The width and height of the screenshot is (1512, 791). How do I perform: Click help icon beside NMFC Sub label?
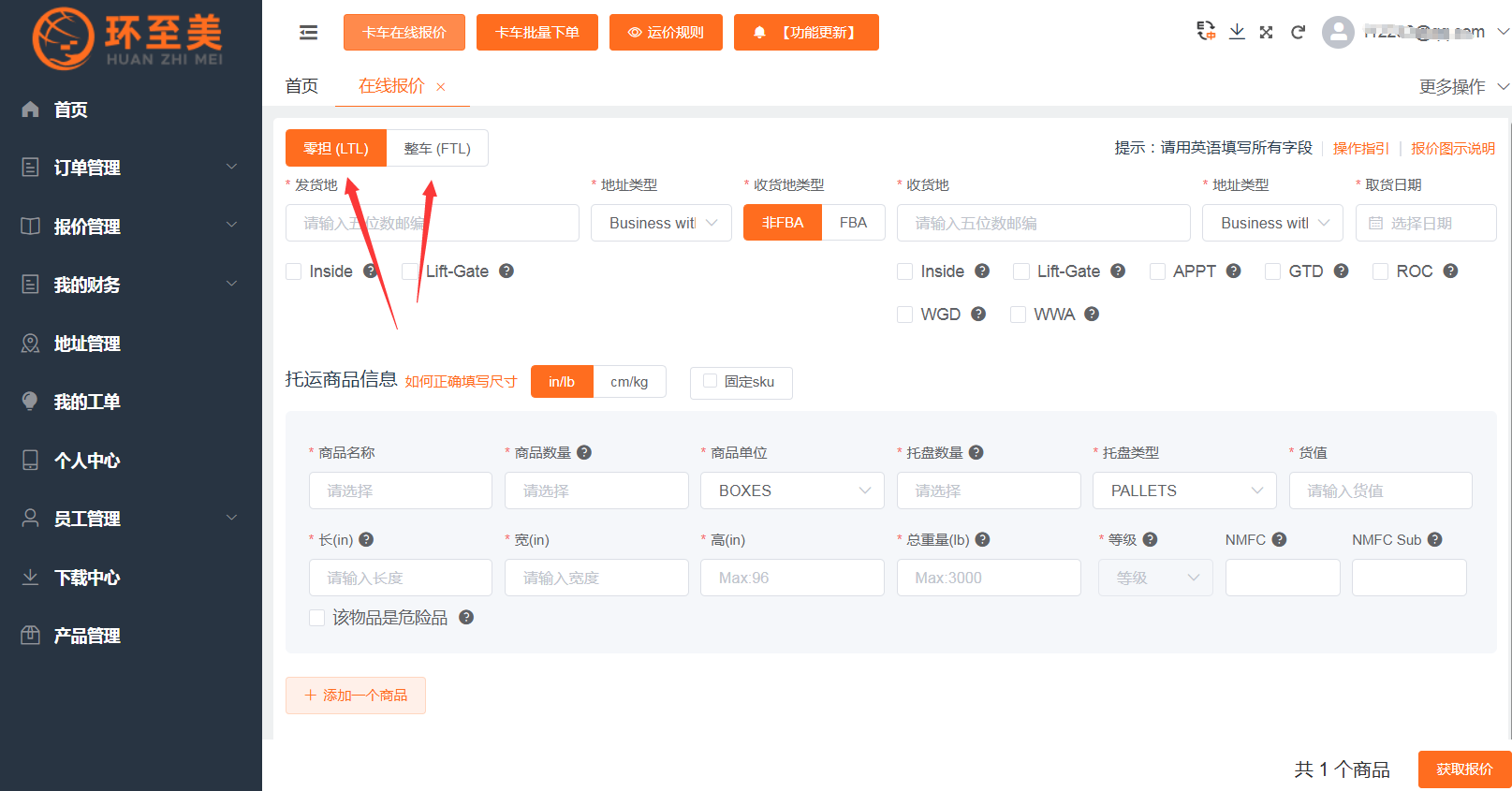1435,539
